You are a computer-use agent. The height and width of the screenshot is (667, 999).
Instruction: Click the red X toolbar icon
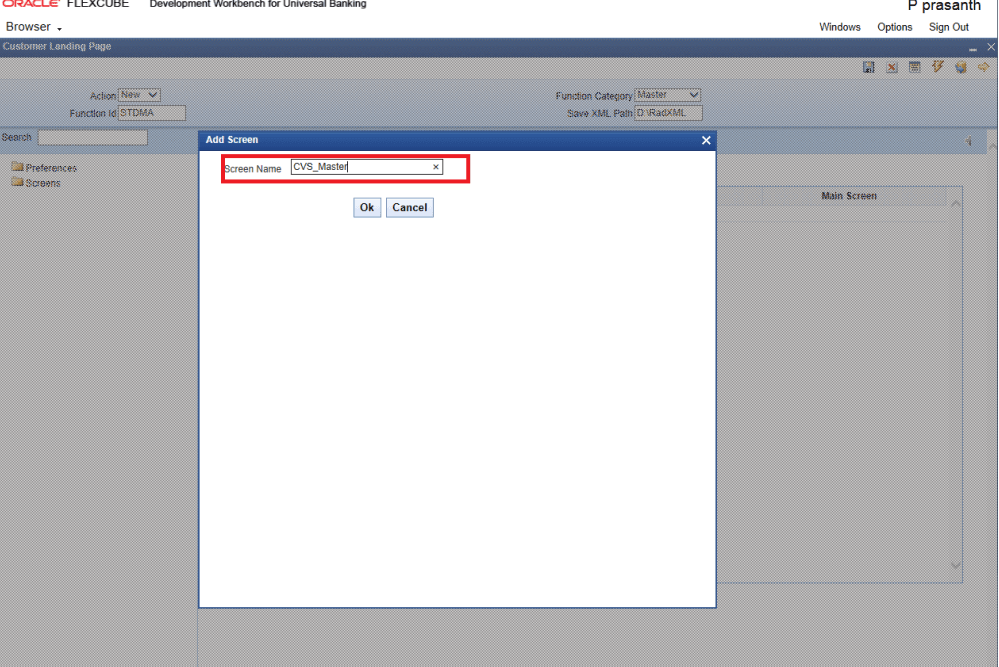point(891,67)
